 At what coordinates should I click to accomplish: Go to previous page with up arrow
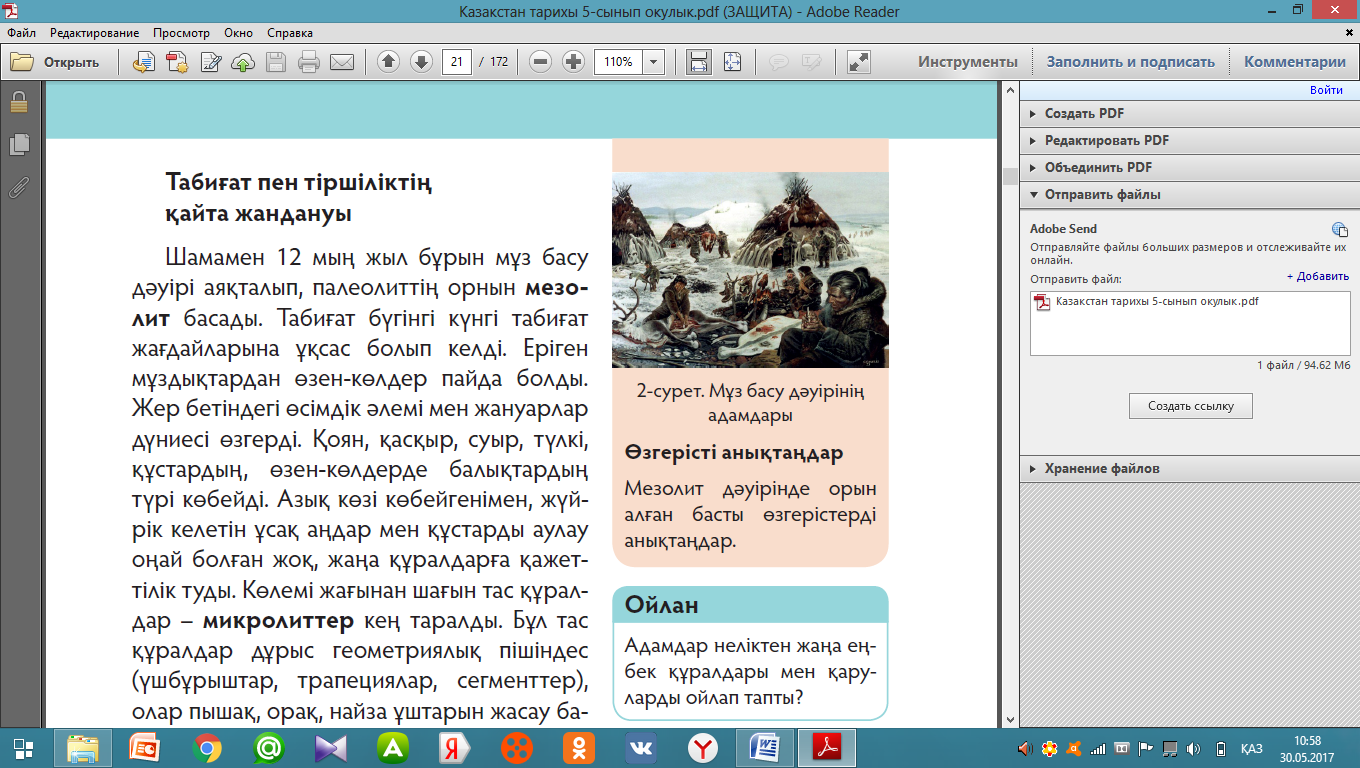(388, 62)
